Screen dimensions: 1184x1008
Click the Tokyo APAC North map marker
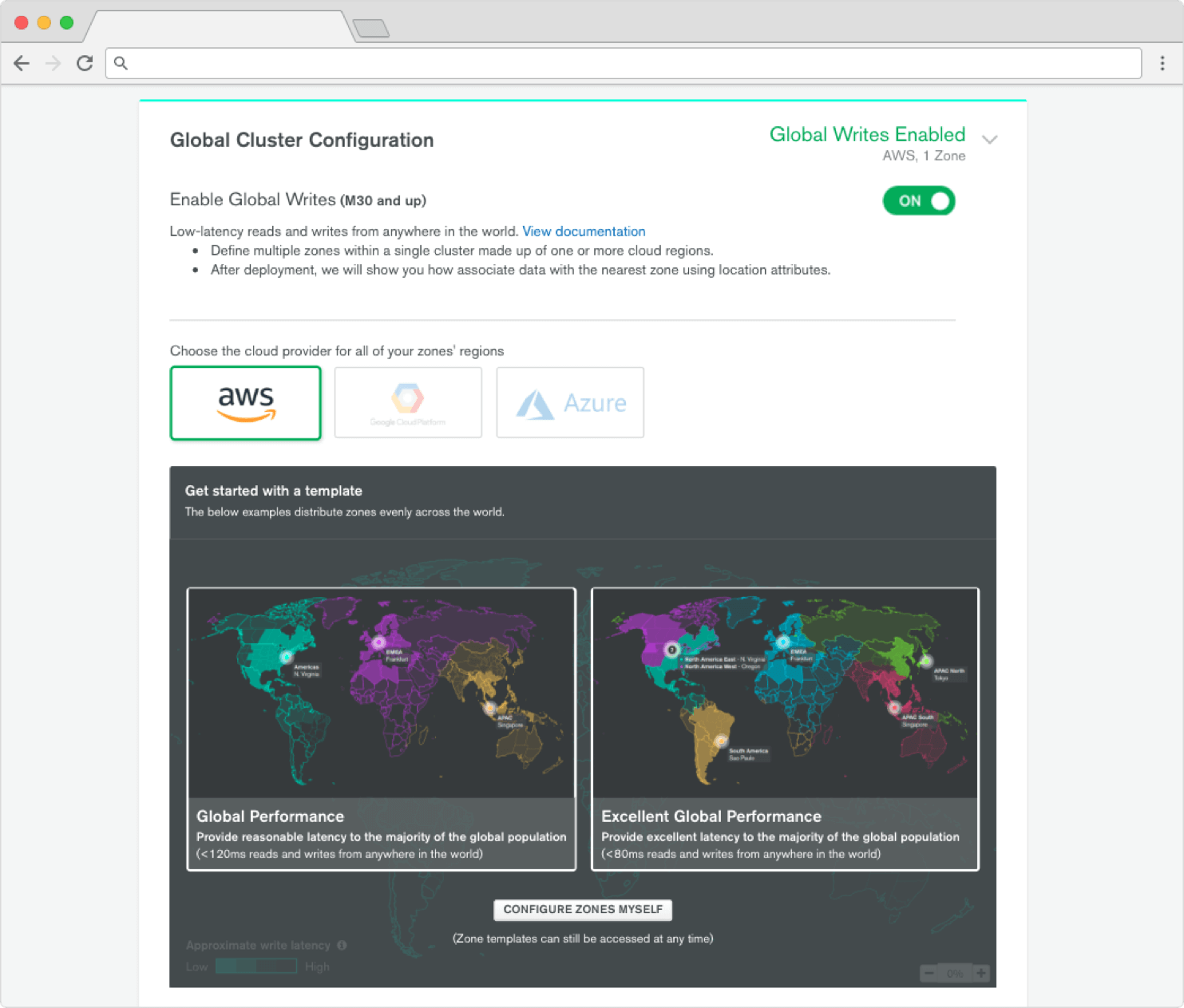tap(925, 661)
